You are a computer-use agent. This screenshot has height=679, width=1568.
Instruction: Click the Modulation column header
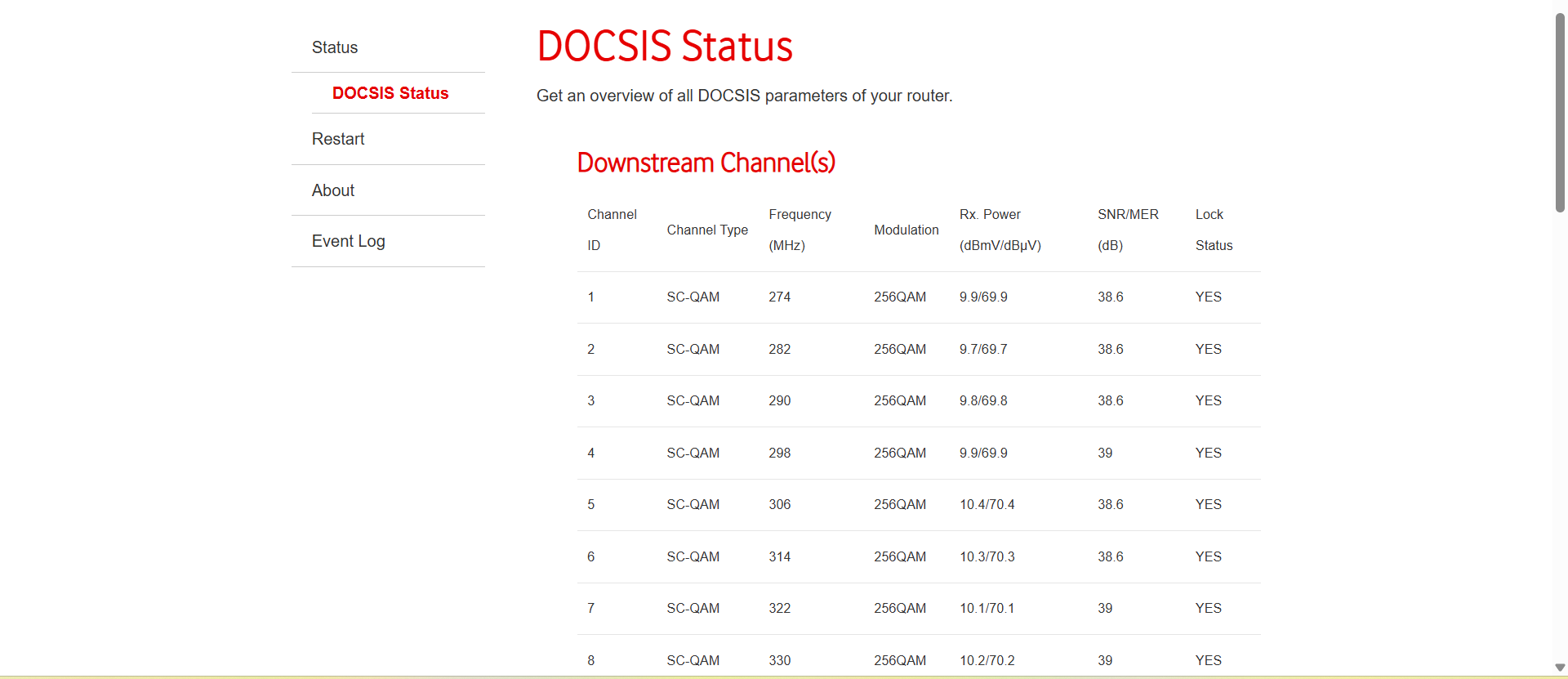906,230
